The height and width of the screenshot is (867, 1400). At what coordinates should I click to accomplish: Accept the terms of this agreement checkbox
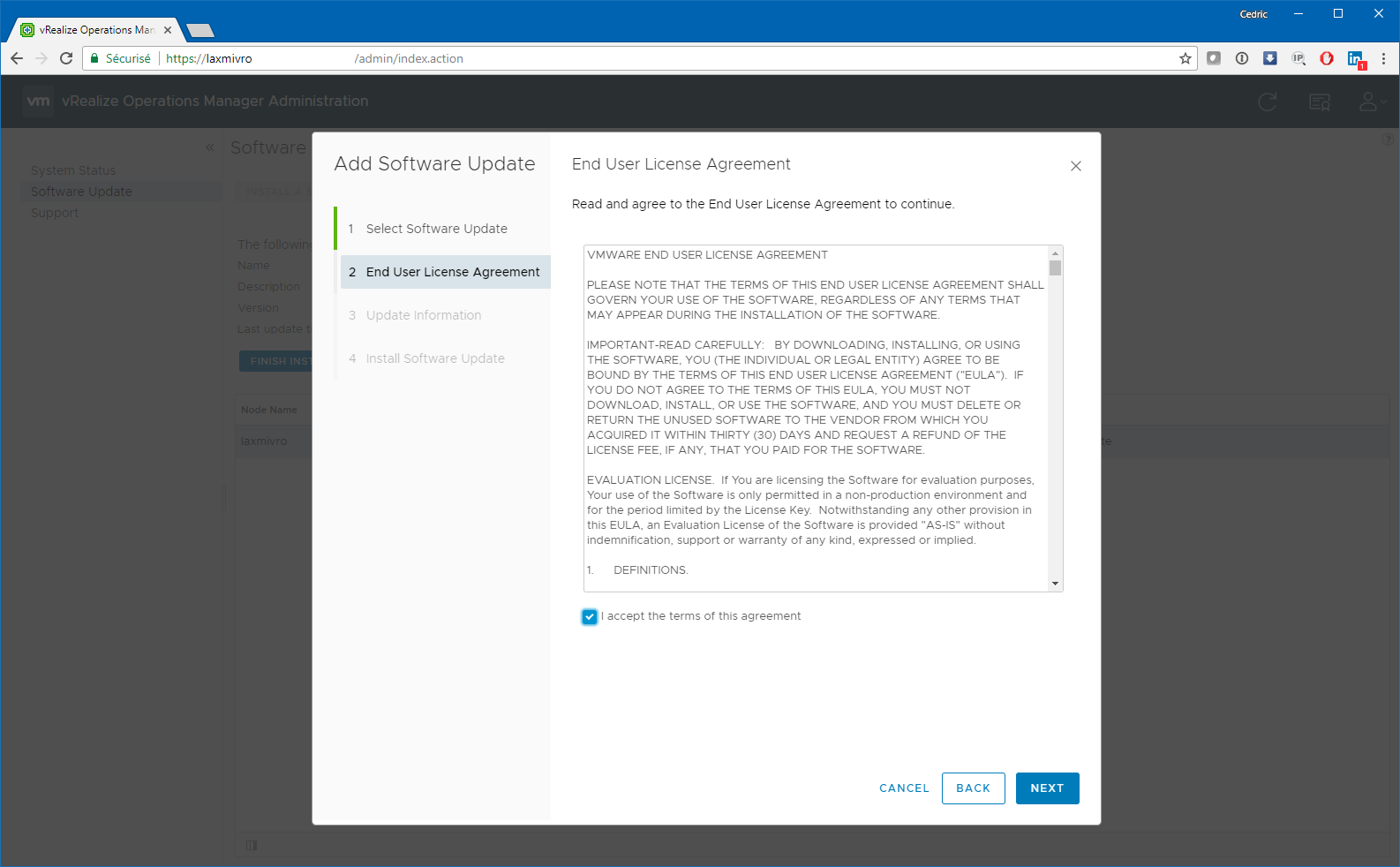[590, 617]
